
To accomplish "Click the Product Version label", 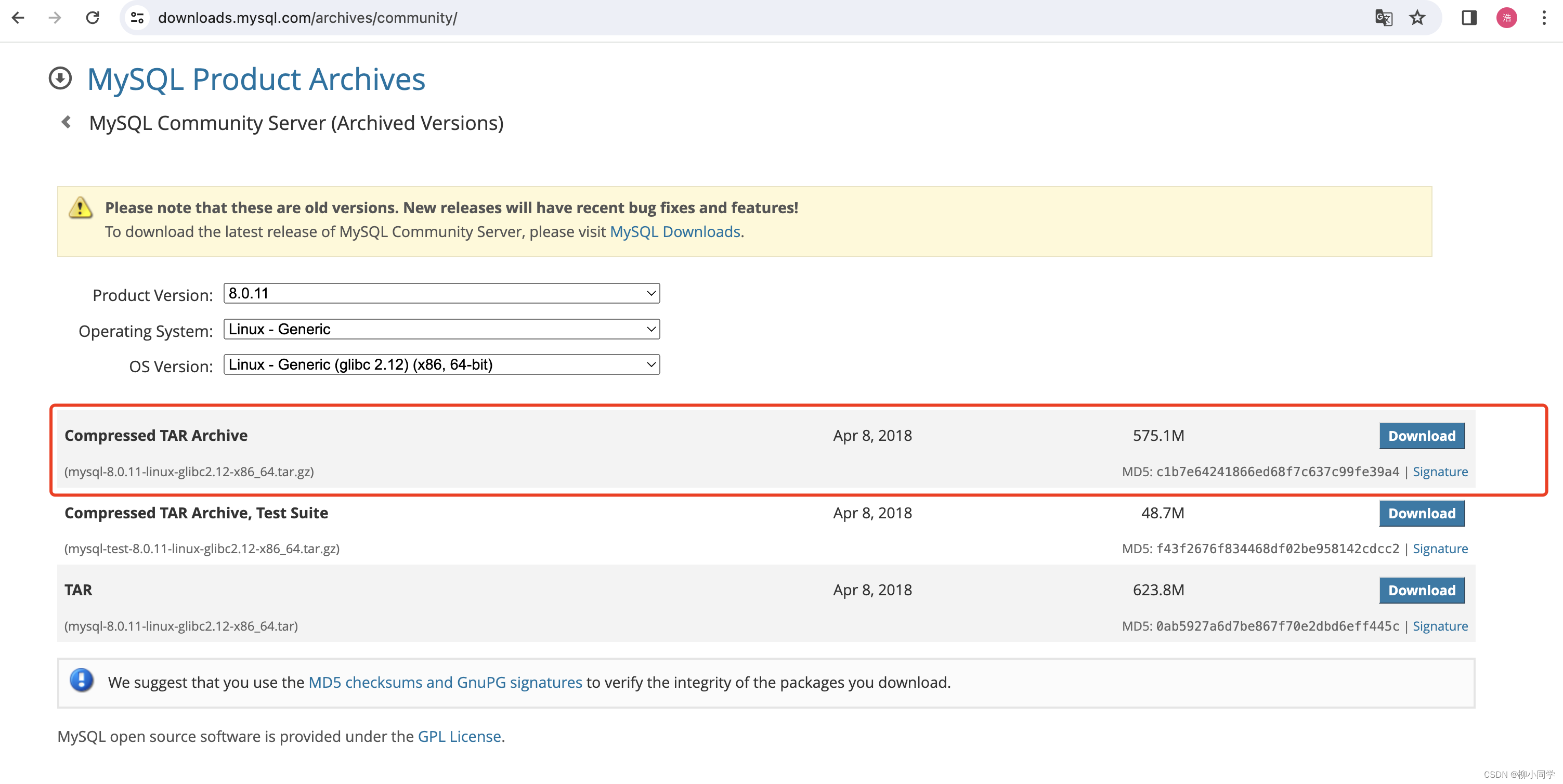I will click(x=152, y=295).
